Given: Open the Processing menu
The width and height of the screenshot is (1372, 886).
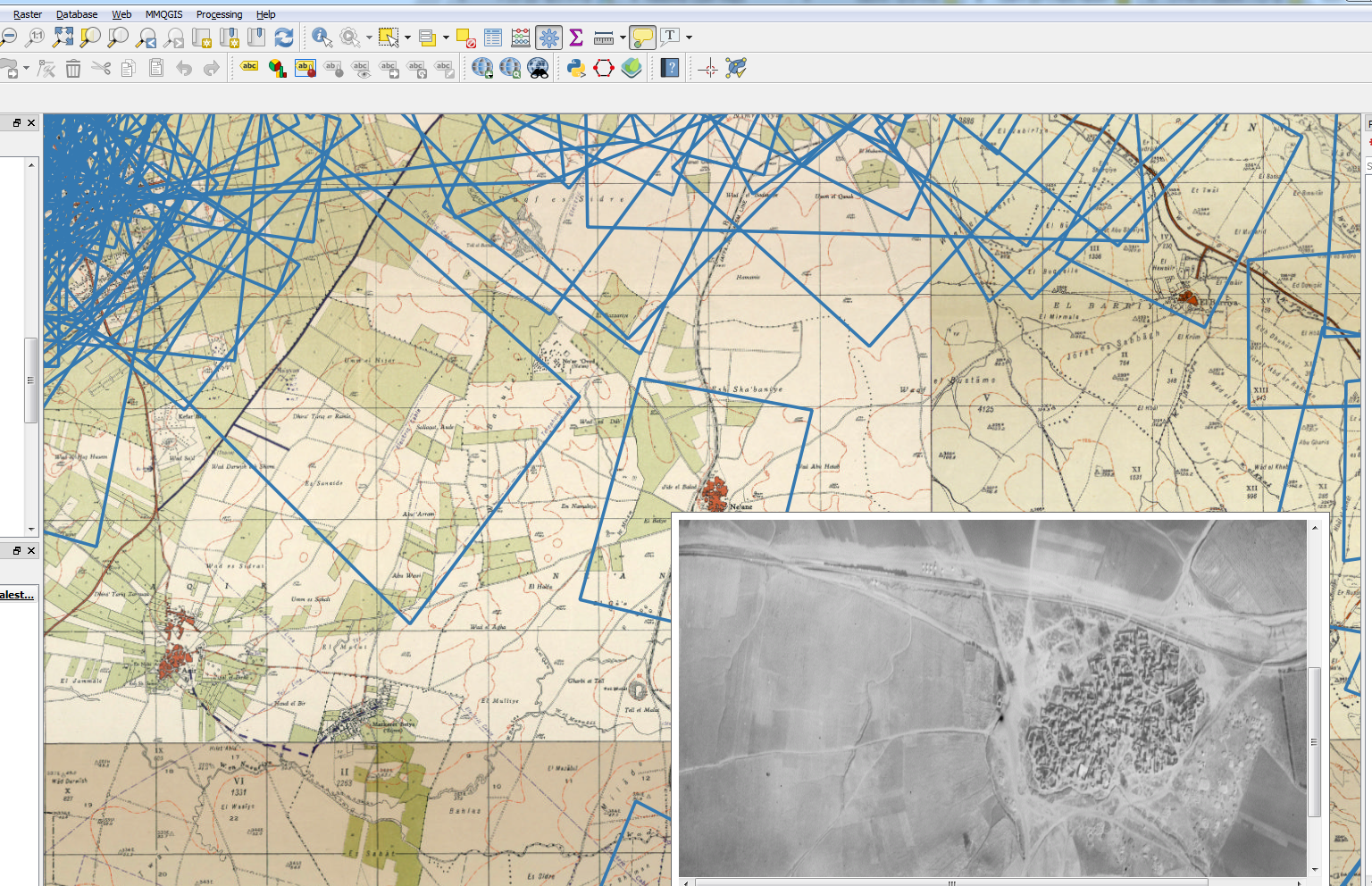Looking at the screenshot, I should tap(219, 14).
